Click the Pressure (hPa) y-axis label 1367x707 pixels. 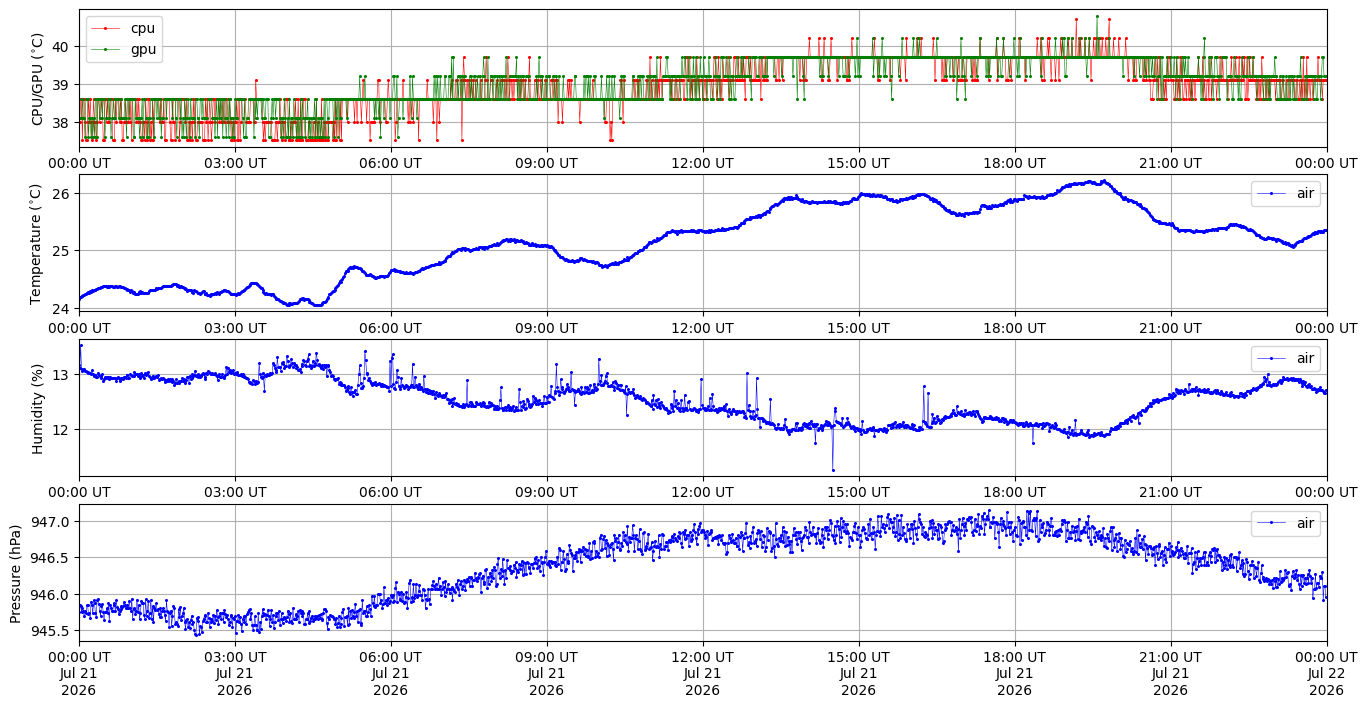(16, 573)
